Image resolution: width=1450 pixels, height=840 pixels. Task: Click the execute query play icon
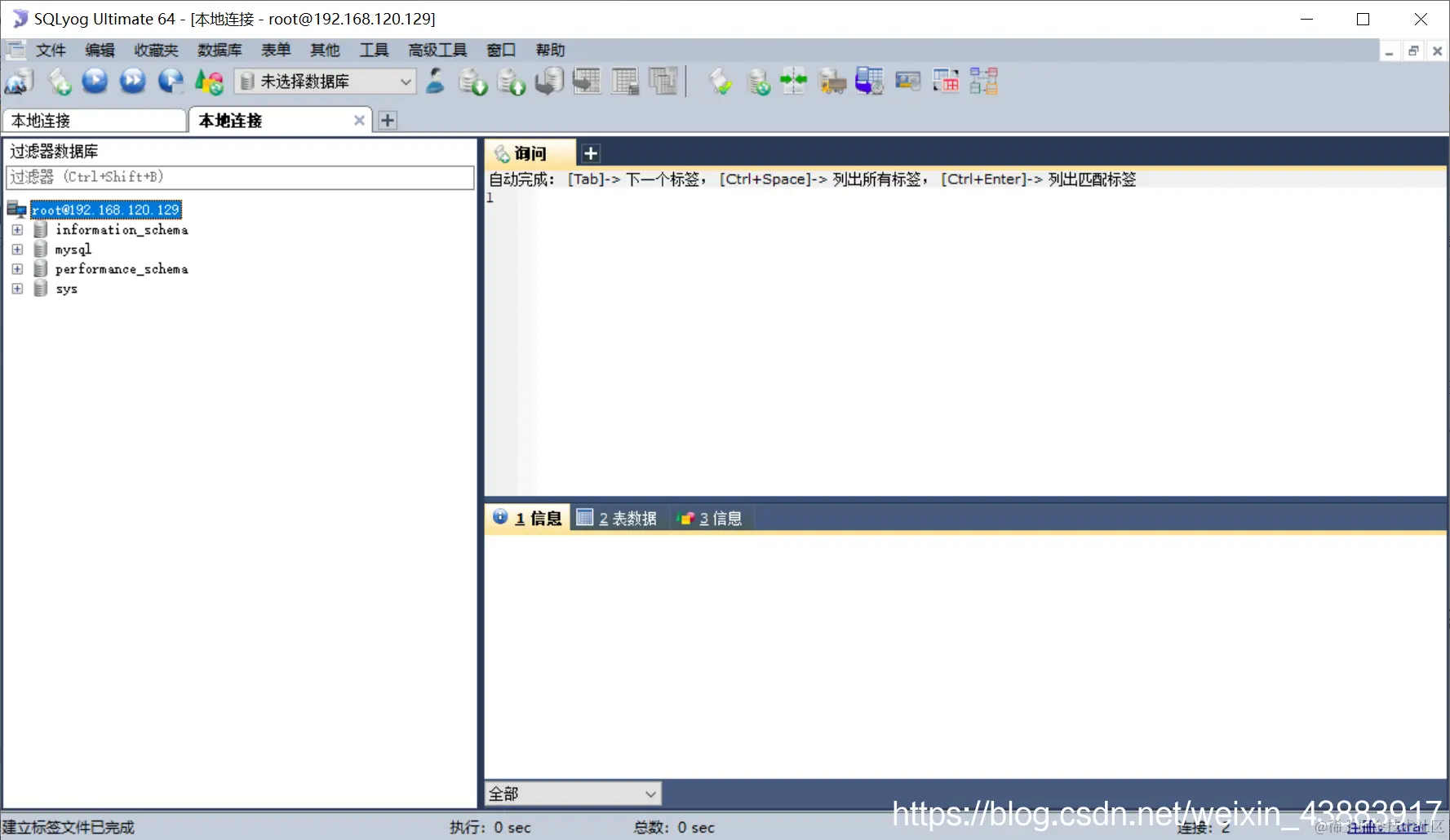[x=95, y=81]
